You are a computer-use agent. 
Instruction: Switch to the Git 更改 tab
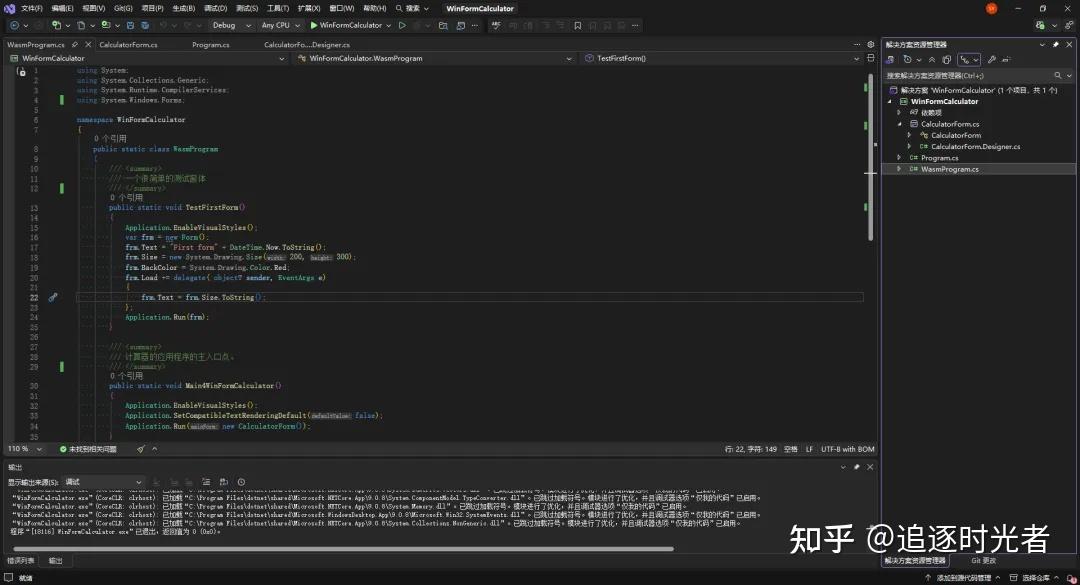click(984, 561)
